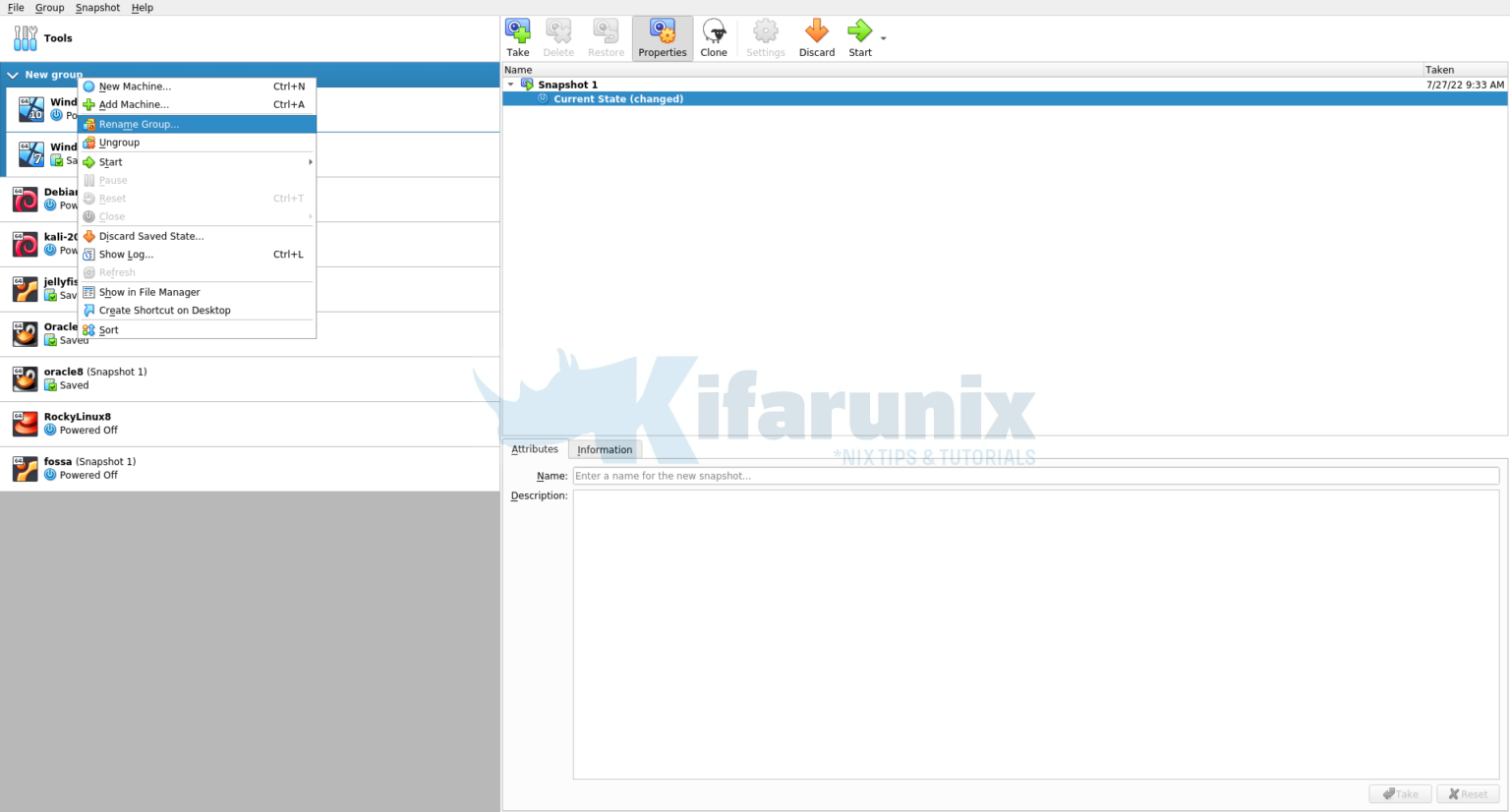Click the Taken column header
The image size is (1510, 812).
click(x=1465, y=70)
